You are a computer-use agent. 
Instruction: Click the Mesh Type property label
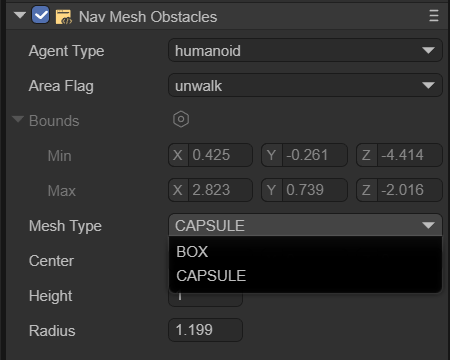pyautogui.click(x=65, y=226)
